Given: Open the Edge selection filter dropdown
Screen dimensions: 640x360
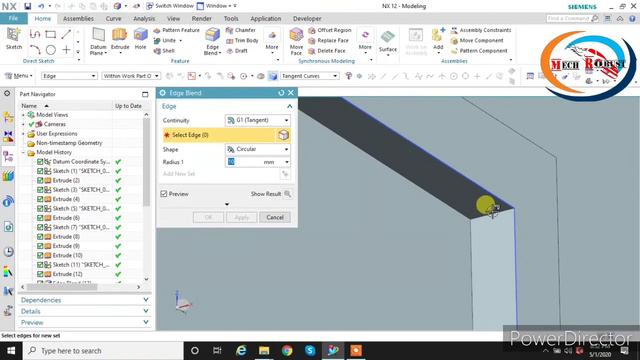Looking at the screenshot, I should point(69,76).
